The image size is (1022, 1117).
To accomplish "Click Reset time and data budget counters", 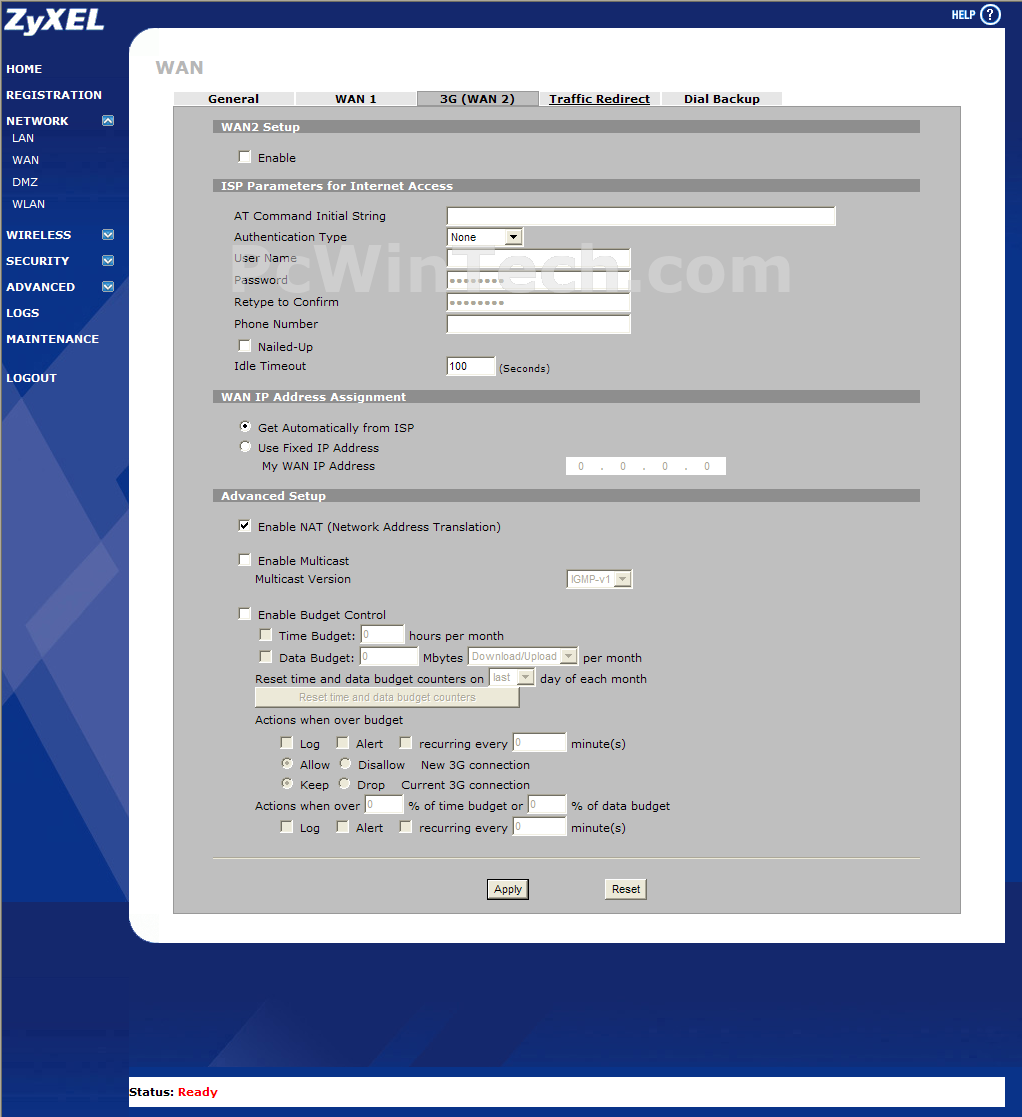I will pyautogui.click(x=387, y=697).
